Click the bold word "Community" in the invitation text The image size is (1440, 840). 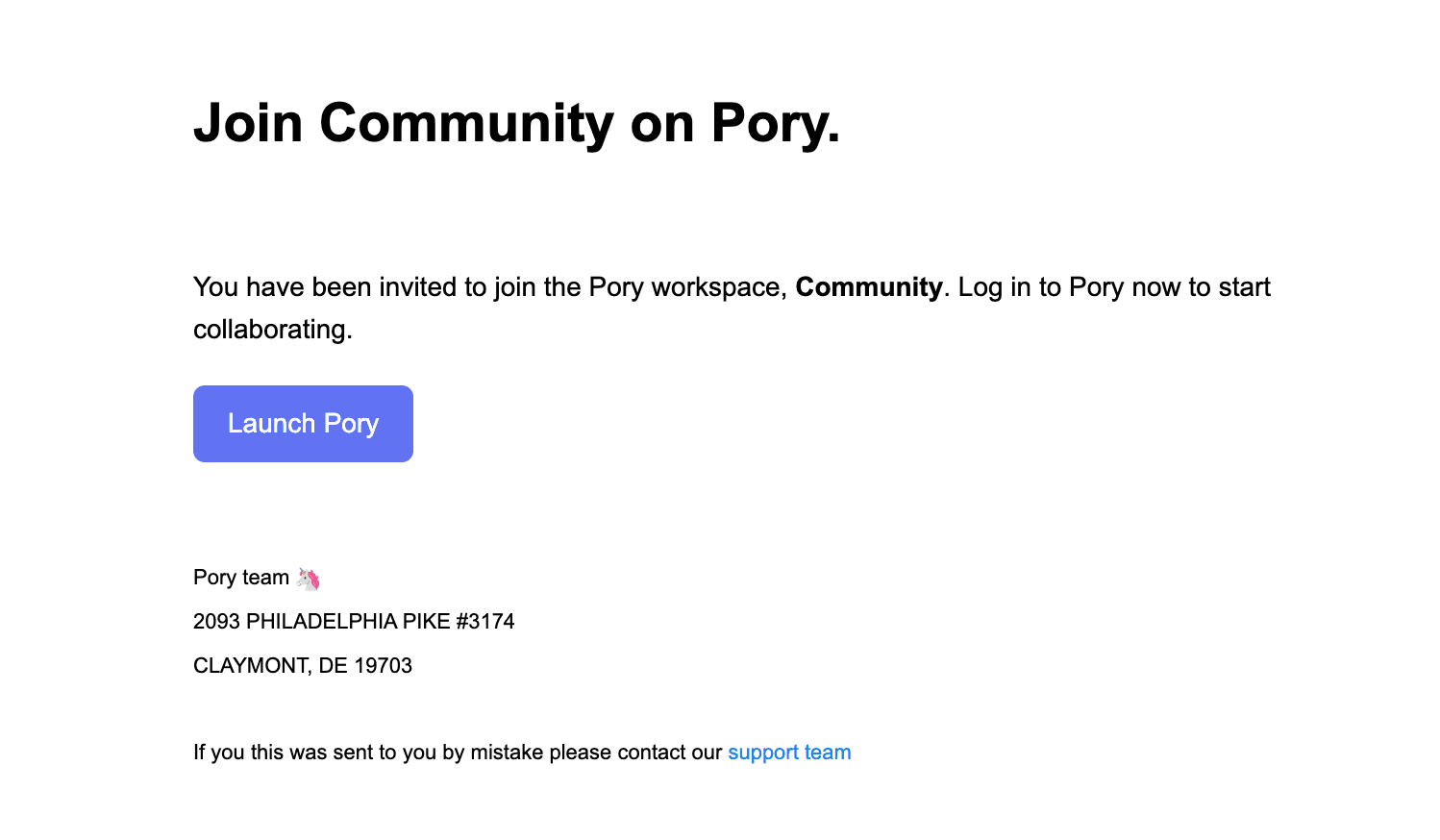(869, 287)
